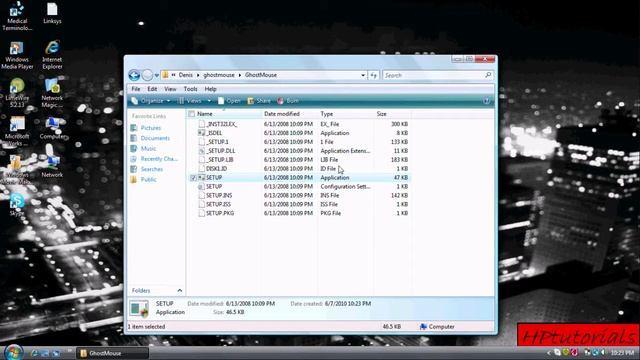Click the GhostMouse taskbar button
This screenshot has height=360, width=640.
113,353
